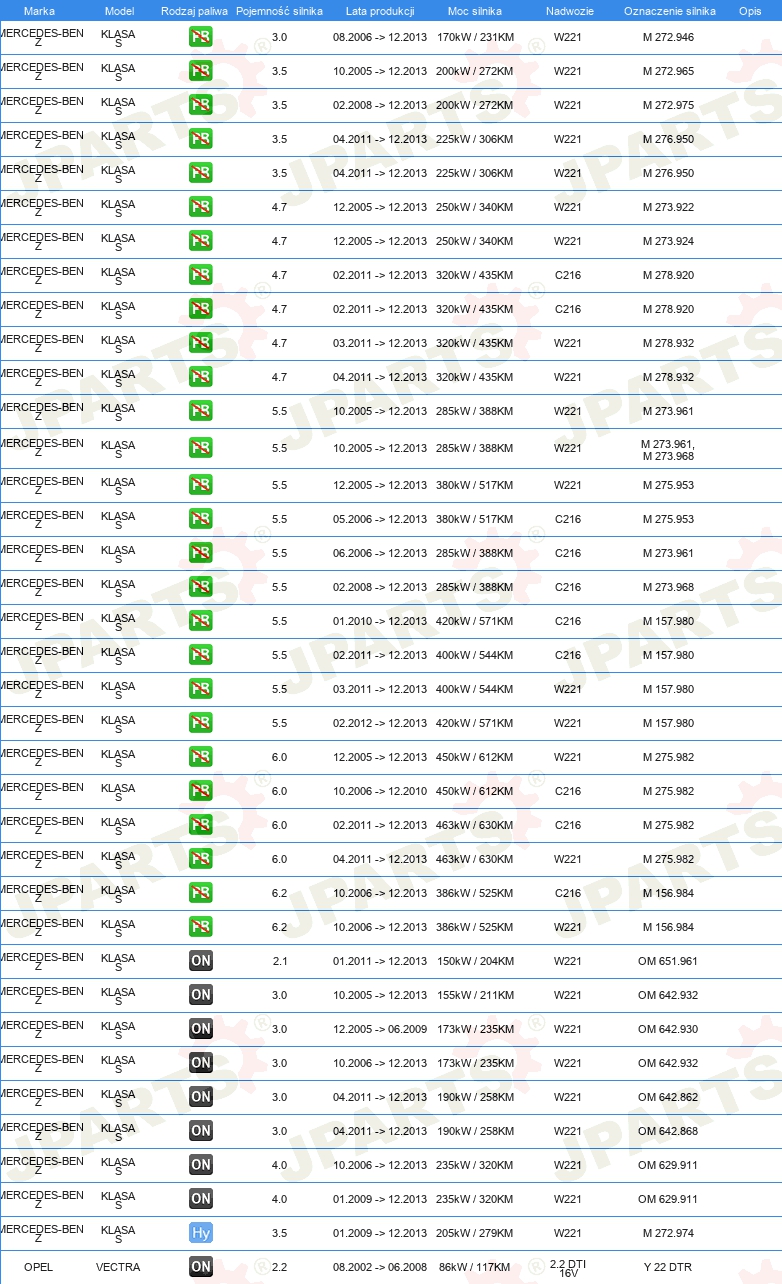
Task: Select engine code 'M 273.922'
Action: (x=668, y=207)
